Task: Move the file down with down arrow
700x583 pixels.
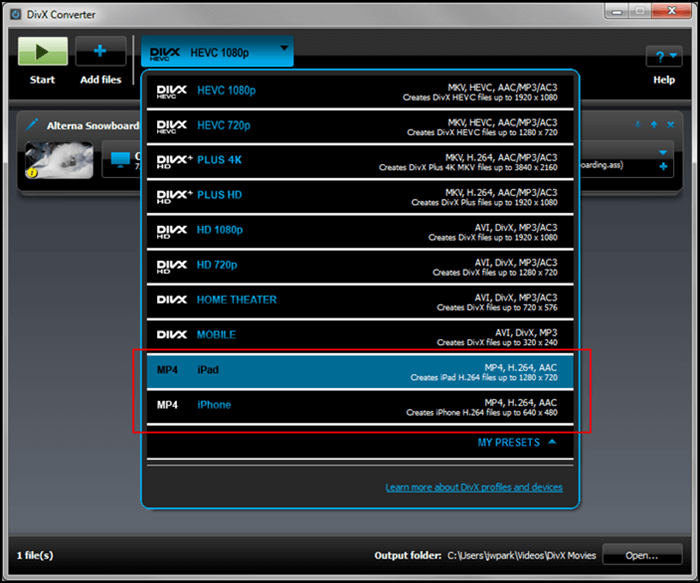Action: point(638,125)
